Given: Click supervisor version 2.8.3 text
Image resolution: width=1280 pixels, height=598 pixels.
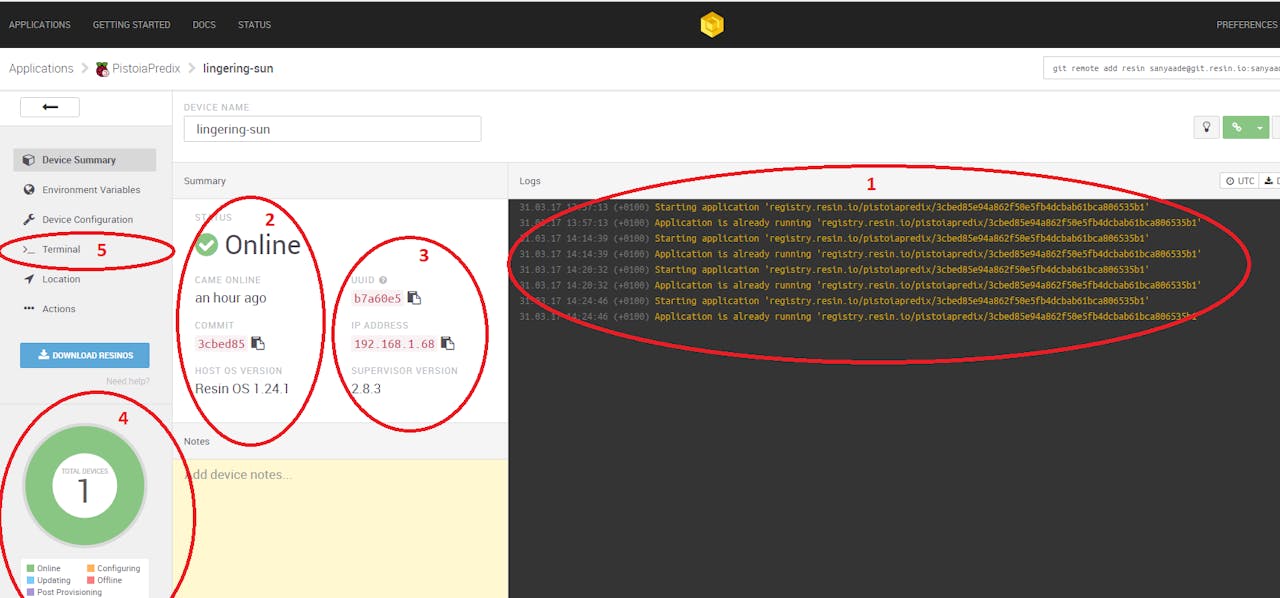Looking at the screenshot, I should point(366,388).
